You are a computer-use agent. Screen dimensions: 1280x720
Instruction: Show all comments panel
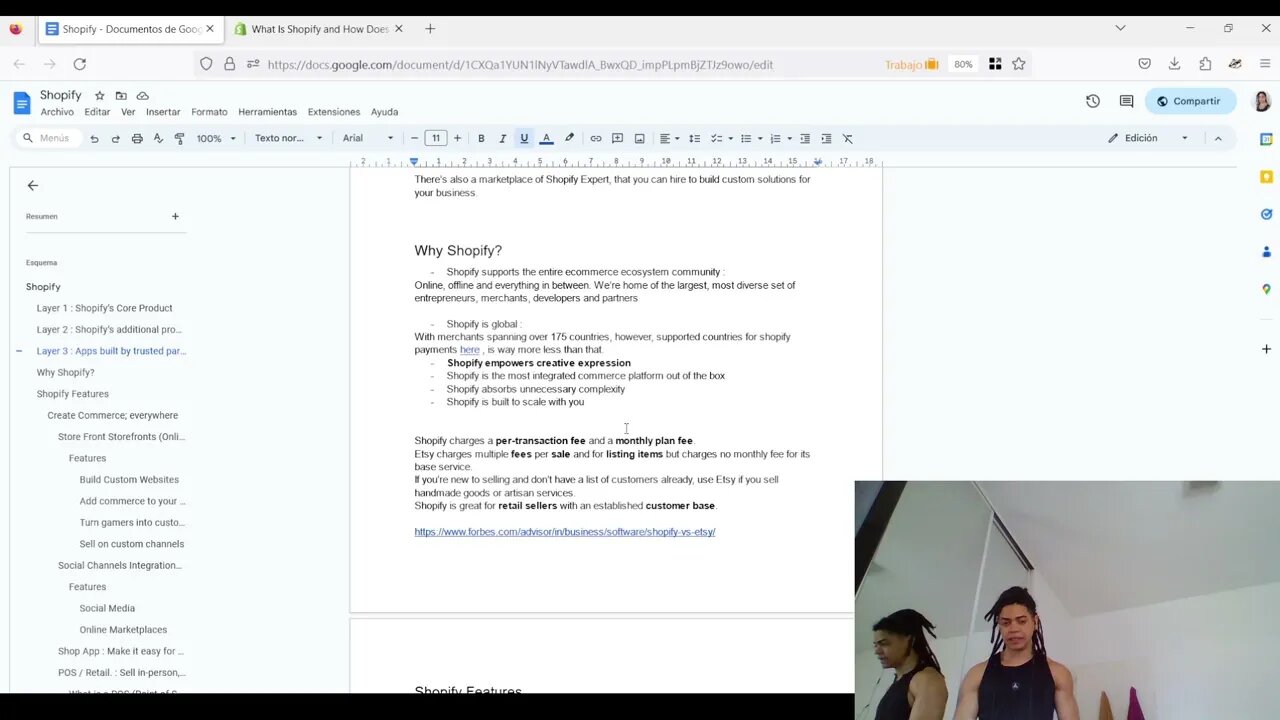point(1127,101)
